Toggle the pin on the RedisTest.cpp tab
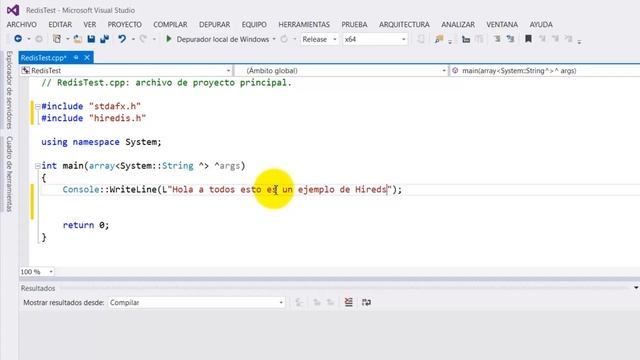 (x=76, y=58)
